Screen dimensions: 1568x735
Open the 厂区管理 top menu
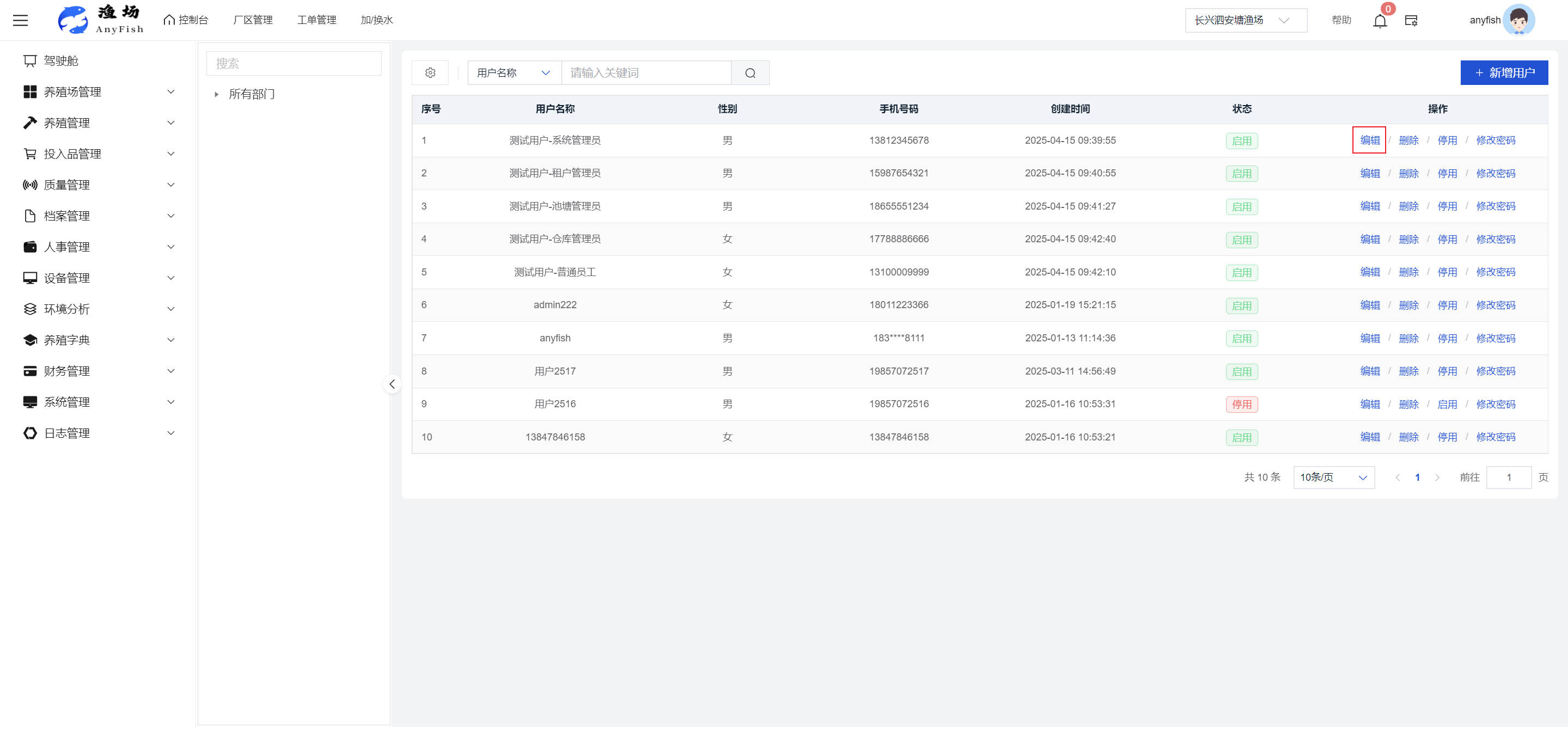(253, 20)
